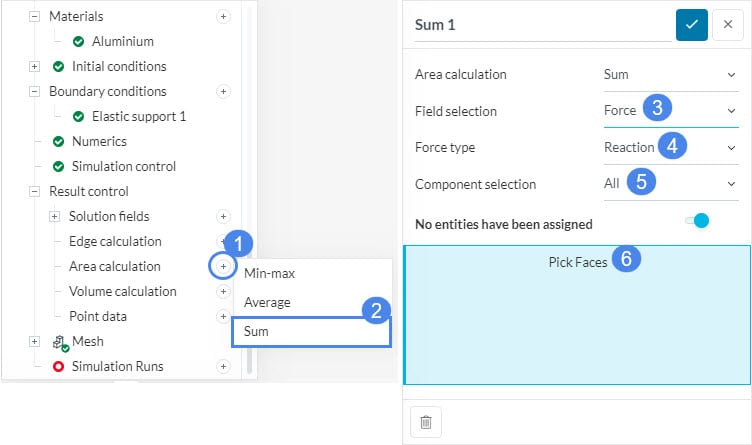The height and width of the screenshot is (445, 752).
Task: Confirm Sum 1 with checkmark button
Action: click(x=692, y=25)
